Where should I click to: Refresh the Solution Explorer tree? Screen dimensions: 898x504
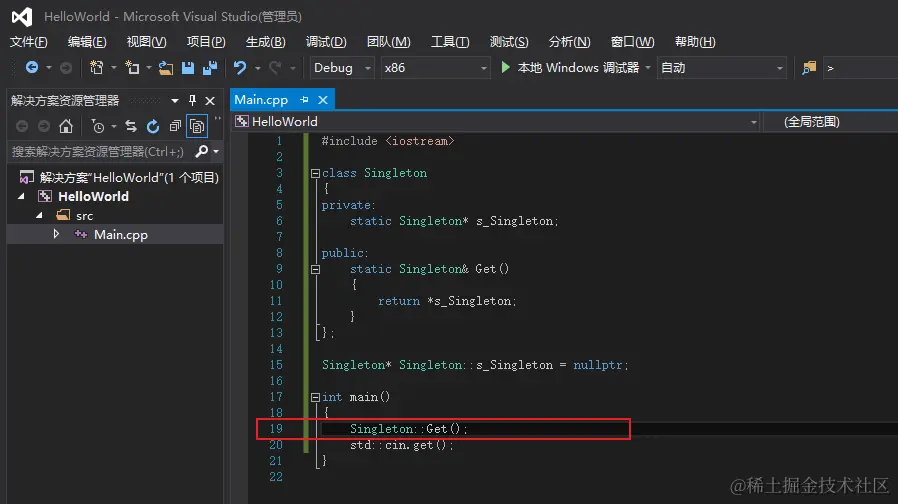point(153,127)
